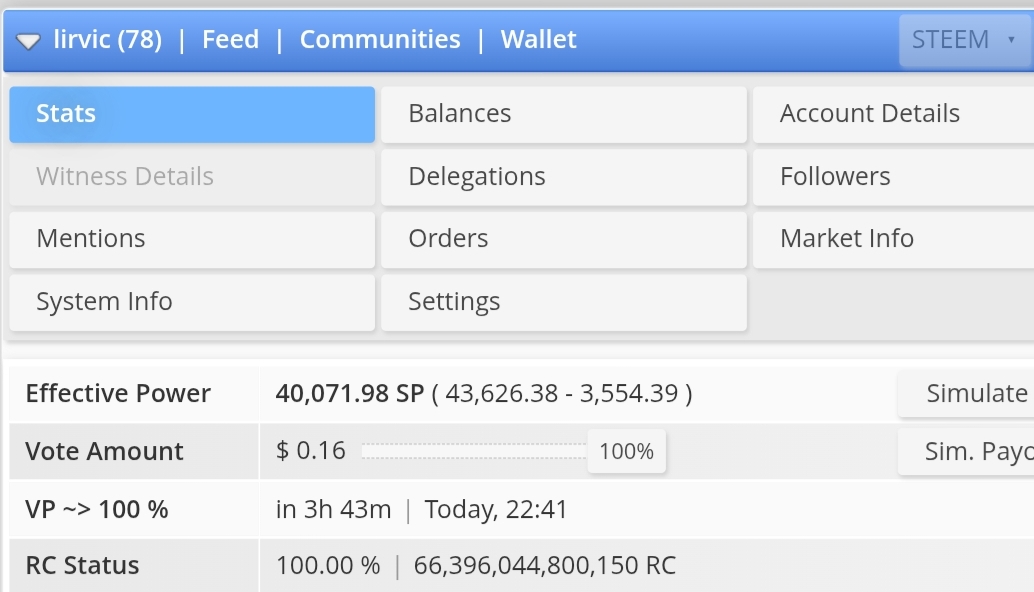Open the Communities link
This screenshot has height=592, width=1034.
click(380, 40)
